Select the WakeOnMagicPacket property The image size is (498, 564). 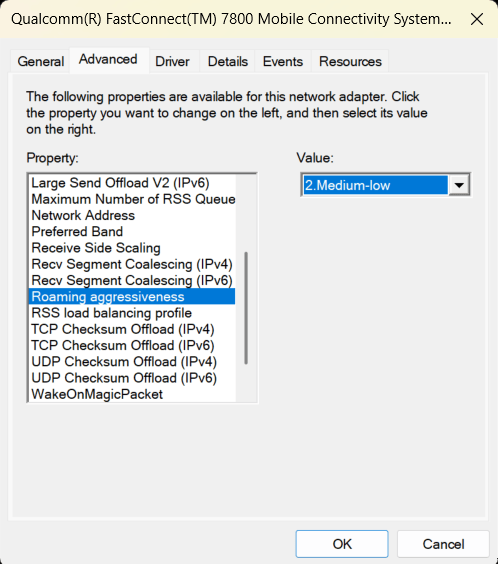(132, 394)
